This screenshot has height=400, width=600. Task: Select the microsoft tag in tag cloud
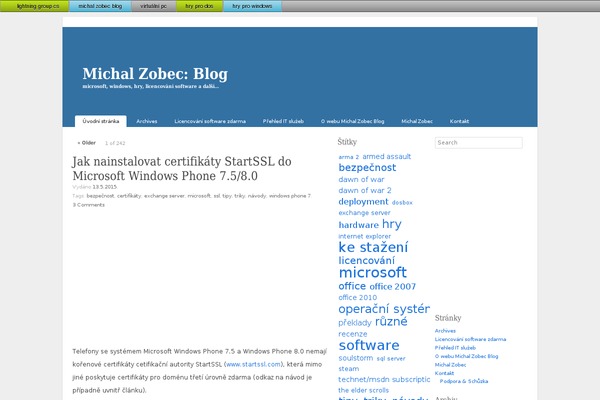pyautogui.click(x=372, y=273)
